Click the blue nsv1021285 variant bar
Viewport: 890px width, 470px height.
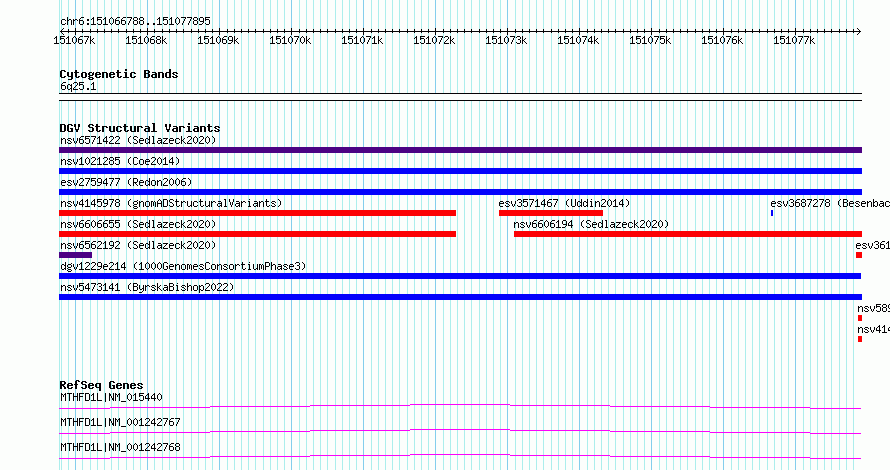460,171
